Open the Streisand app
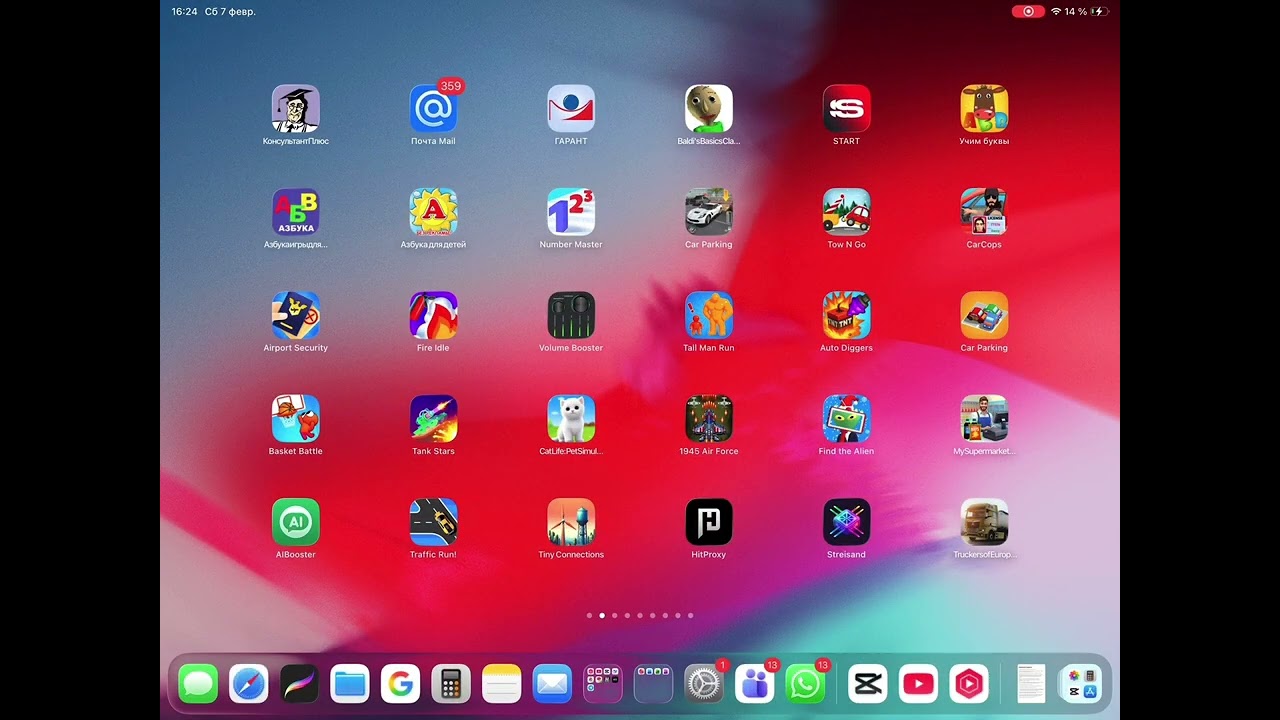Screen dimensions: 1280x720 pyautogui.click(x=847, y=522)
